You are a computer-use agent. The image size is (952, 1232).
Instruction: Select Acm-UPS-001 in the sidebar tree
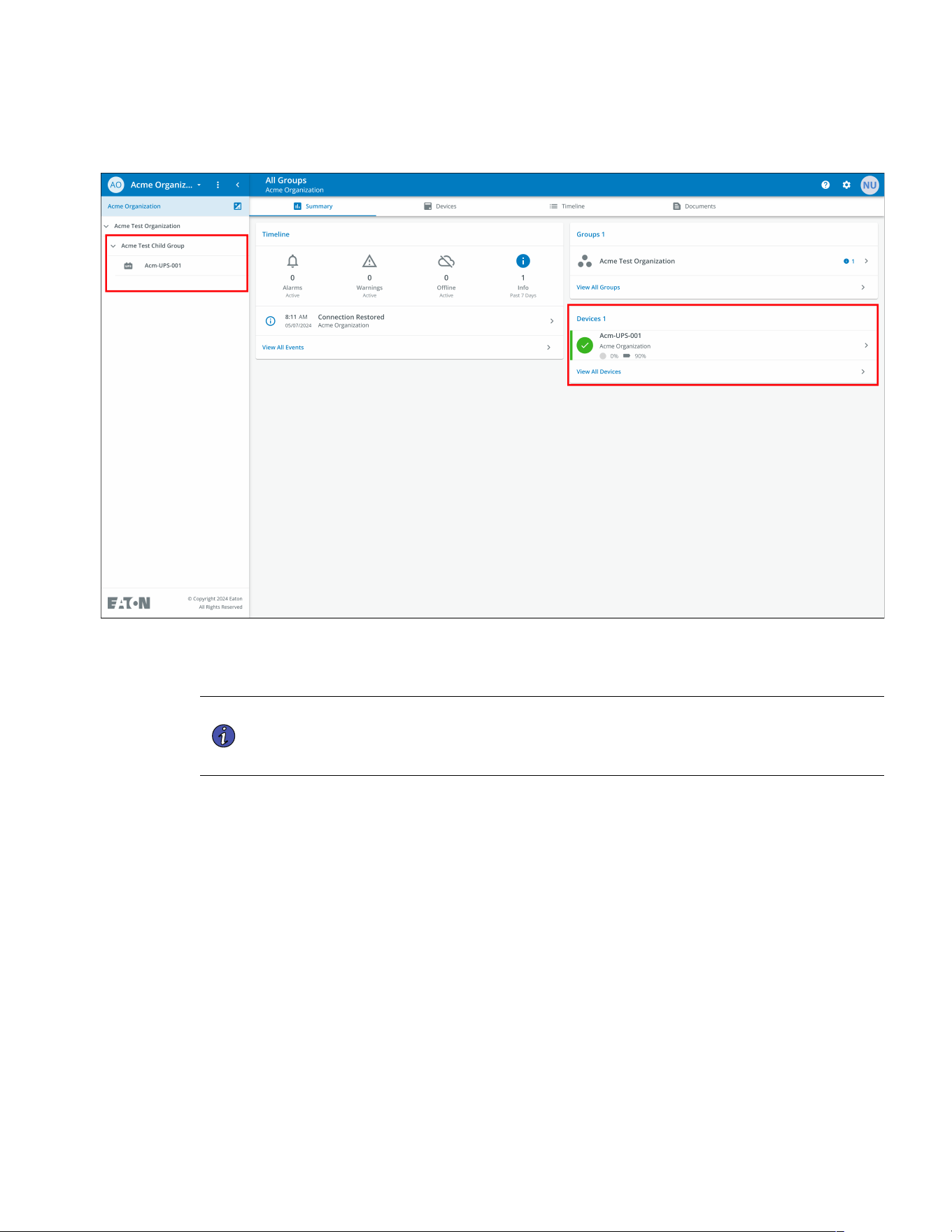pyautogui.click(x=163, y=266)
